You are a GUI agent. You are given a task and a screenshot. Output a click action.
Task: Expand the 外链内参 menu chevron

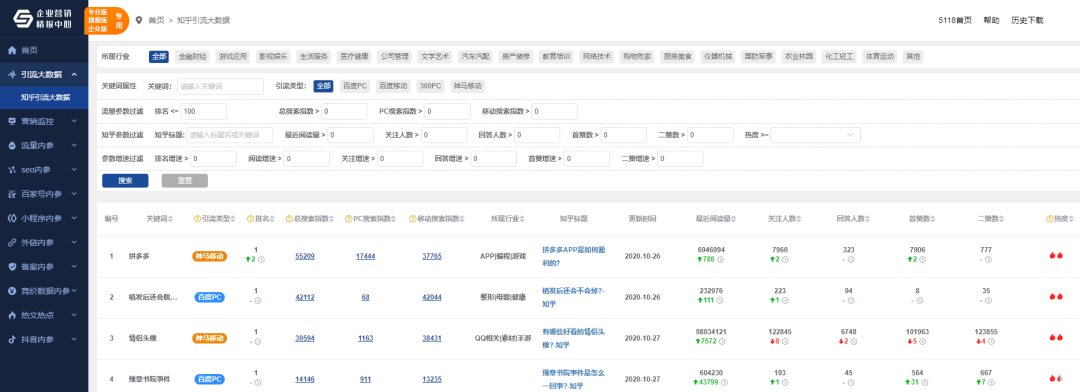pyautogui.click(x=74, y=243)
